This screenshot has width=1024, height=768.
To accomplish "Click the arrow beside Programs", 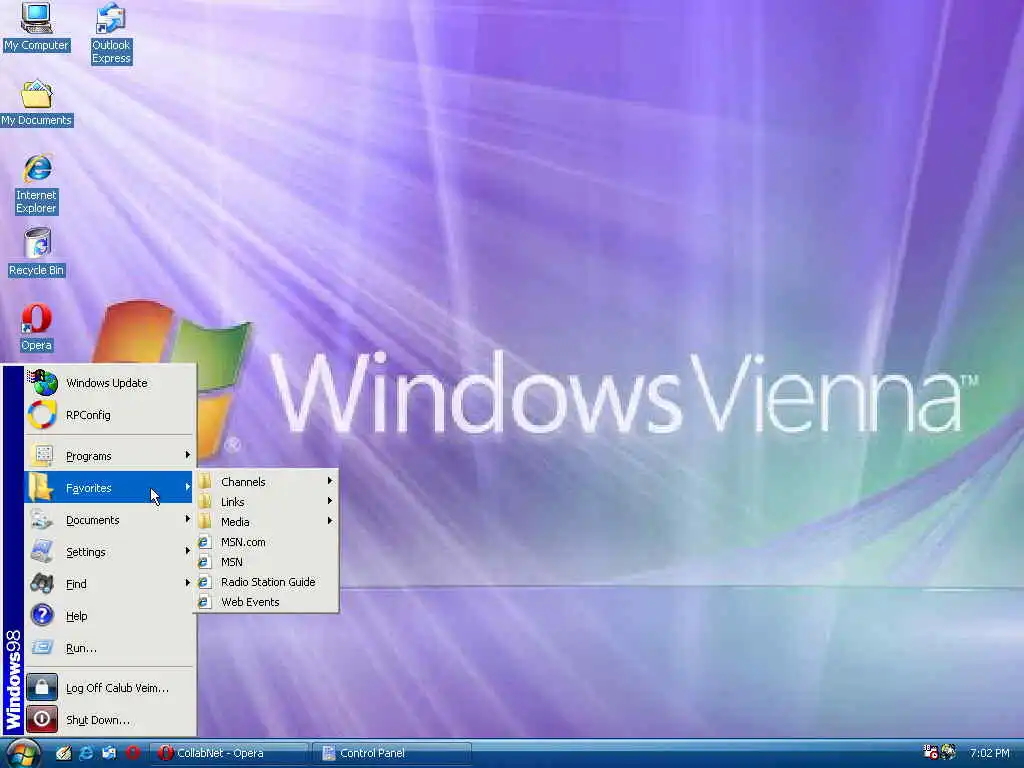I will pos(187,455).
